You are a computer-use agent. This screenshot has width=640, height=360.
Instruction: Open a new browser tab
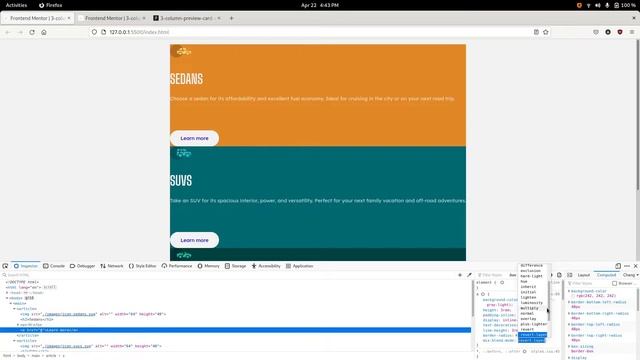[x=231, y=18]
